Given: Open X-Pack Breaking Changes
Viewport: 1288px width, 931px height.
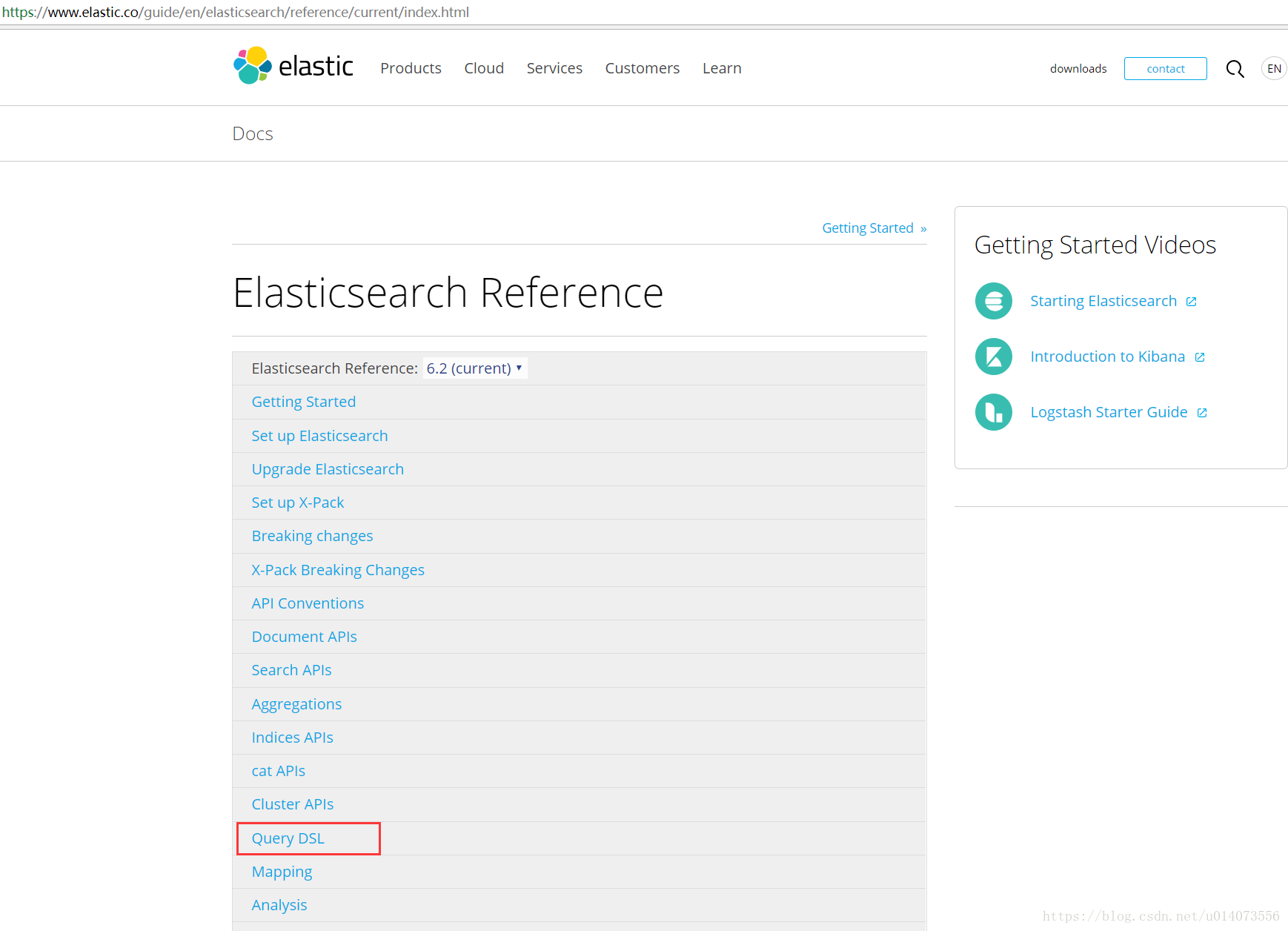Looking at the screenshot, I should pyautogui.click(x=338, y=570).
